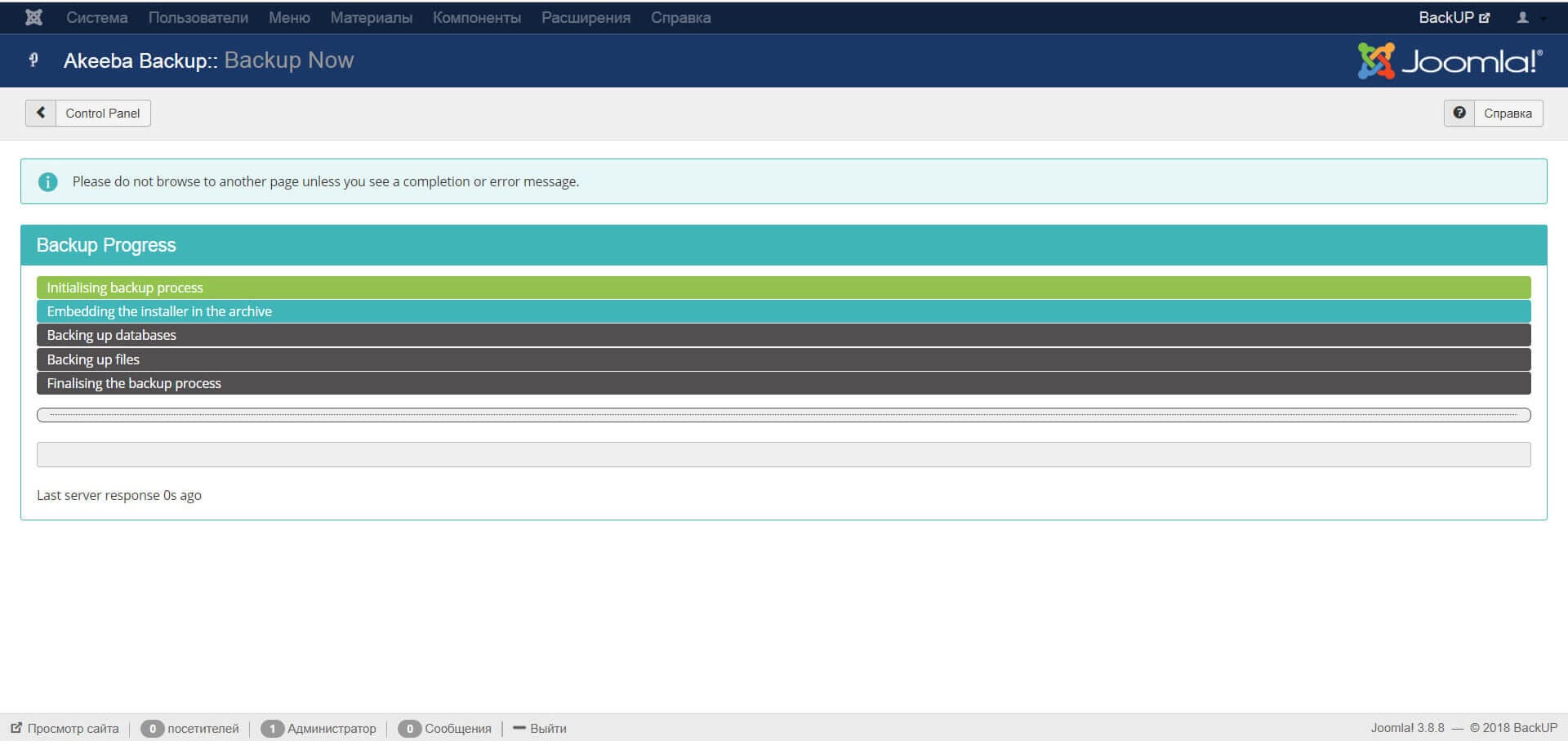This screenshot has width=1568, height=741.
Task: Click the backup progress bar
Action: [783, 415]
